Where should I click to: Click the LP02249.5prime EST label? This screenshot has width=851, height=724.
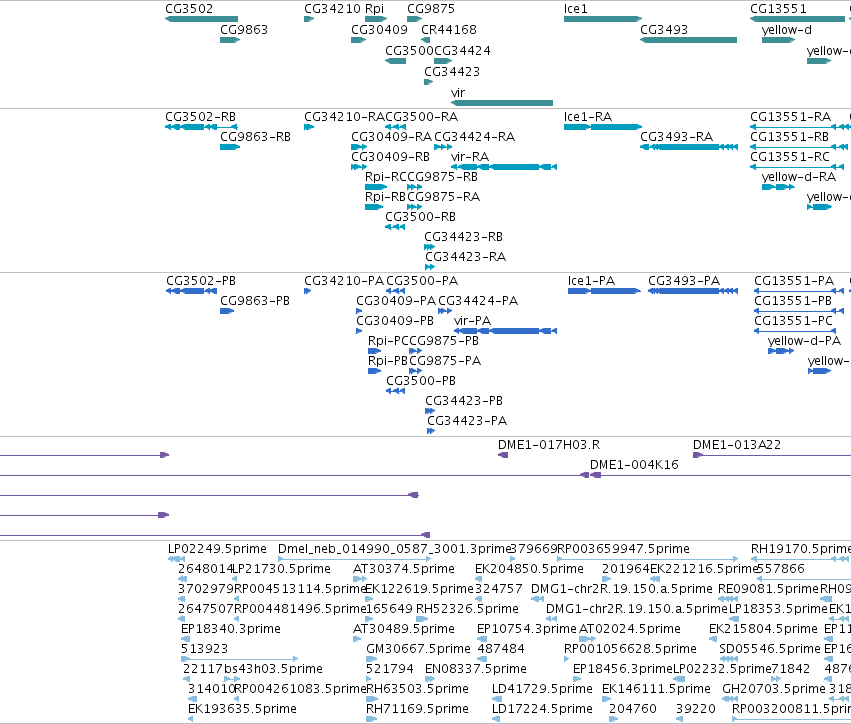pyautogui.click(x=217, y=549)
